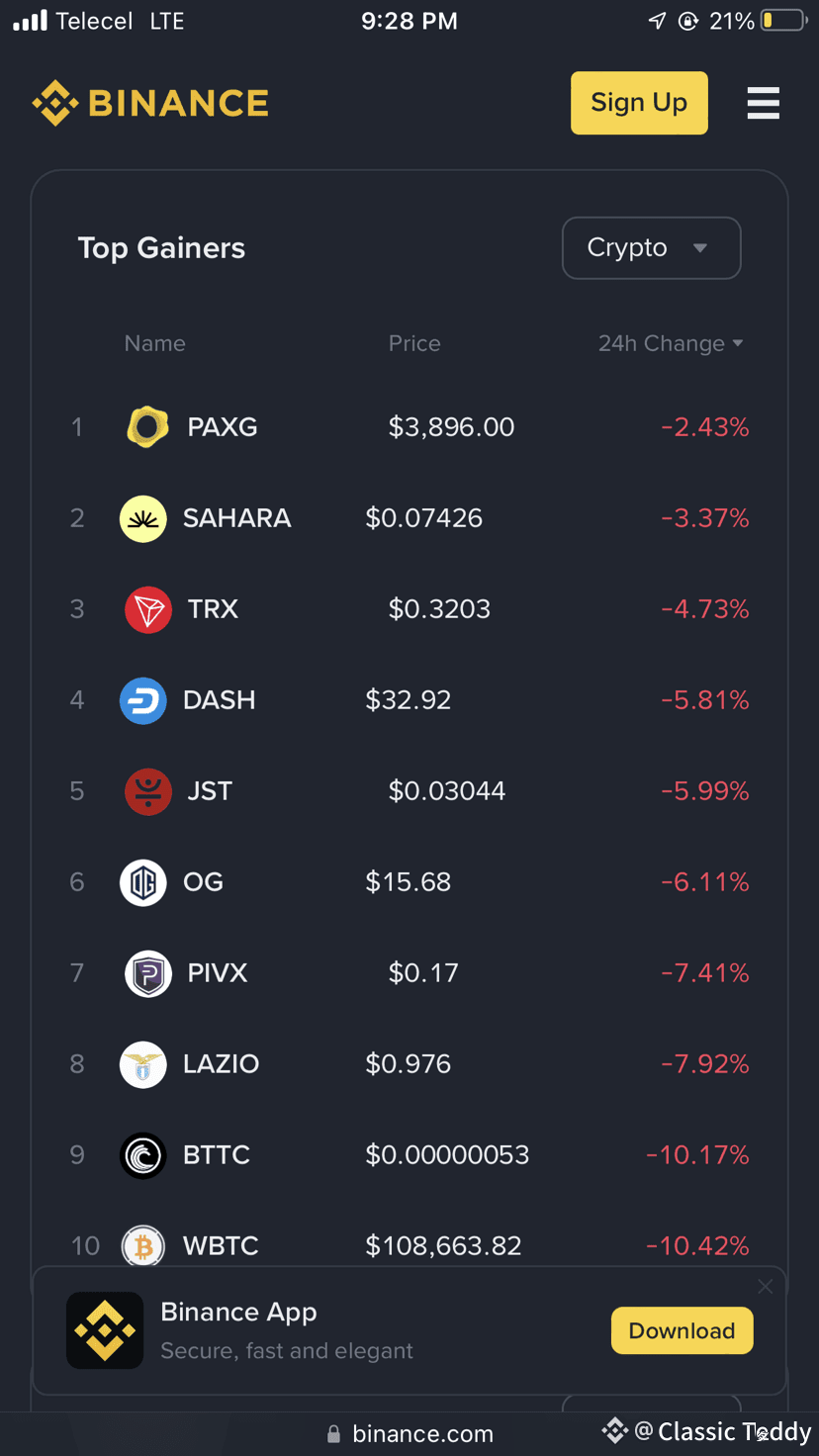The width and height of the screenshot is (819, 1456).
Task: Tap the binance.com address bar
Action: (409, 1434)
